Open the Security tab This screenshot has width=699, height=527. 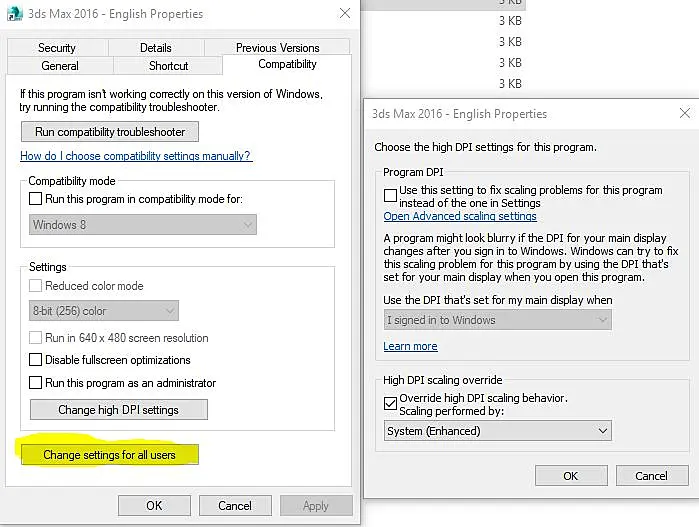57,48
